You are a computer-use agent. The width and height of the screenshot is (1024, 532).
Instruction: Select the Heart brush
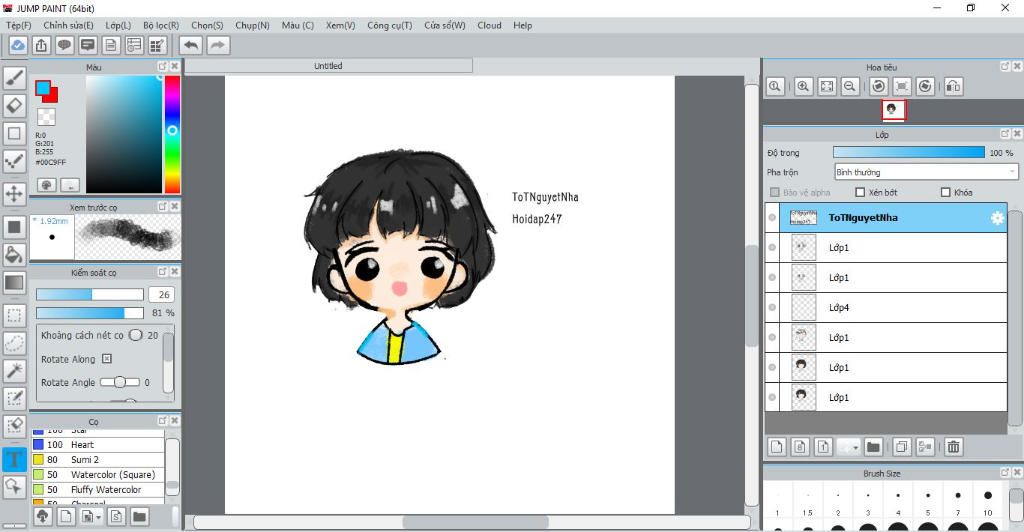[x=98, y=445]
